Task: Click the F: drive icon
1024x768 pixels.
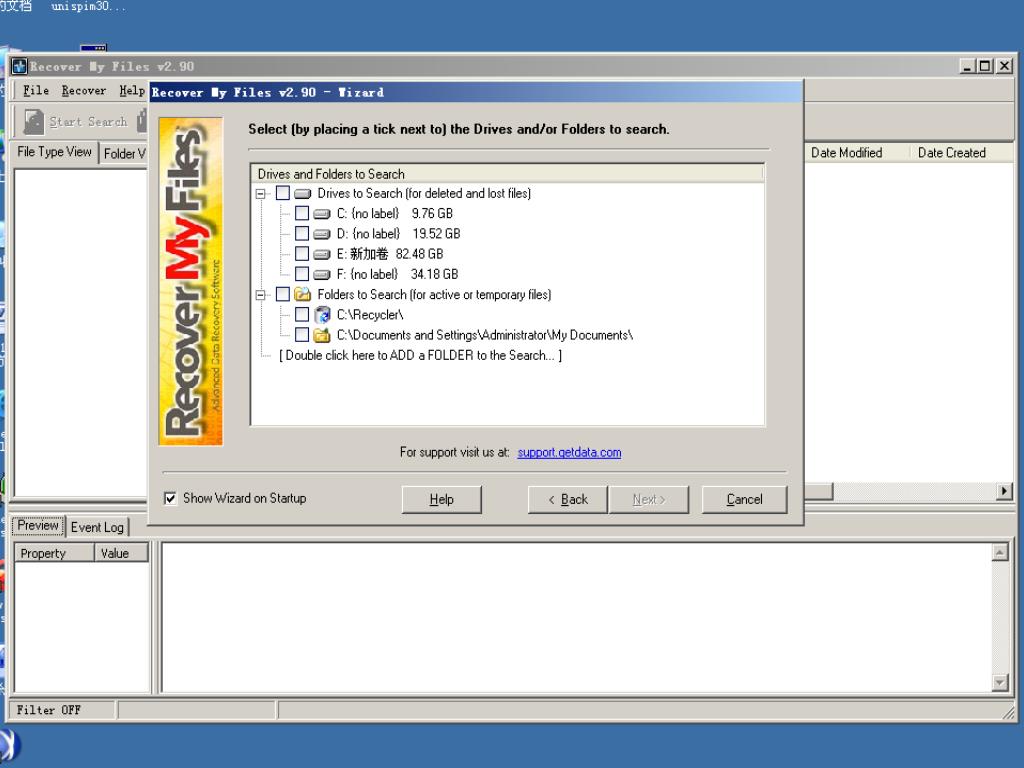Action: (x=322, y=274)
